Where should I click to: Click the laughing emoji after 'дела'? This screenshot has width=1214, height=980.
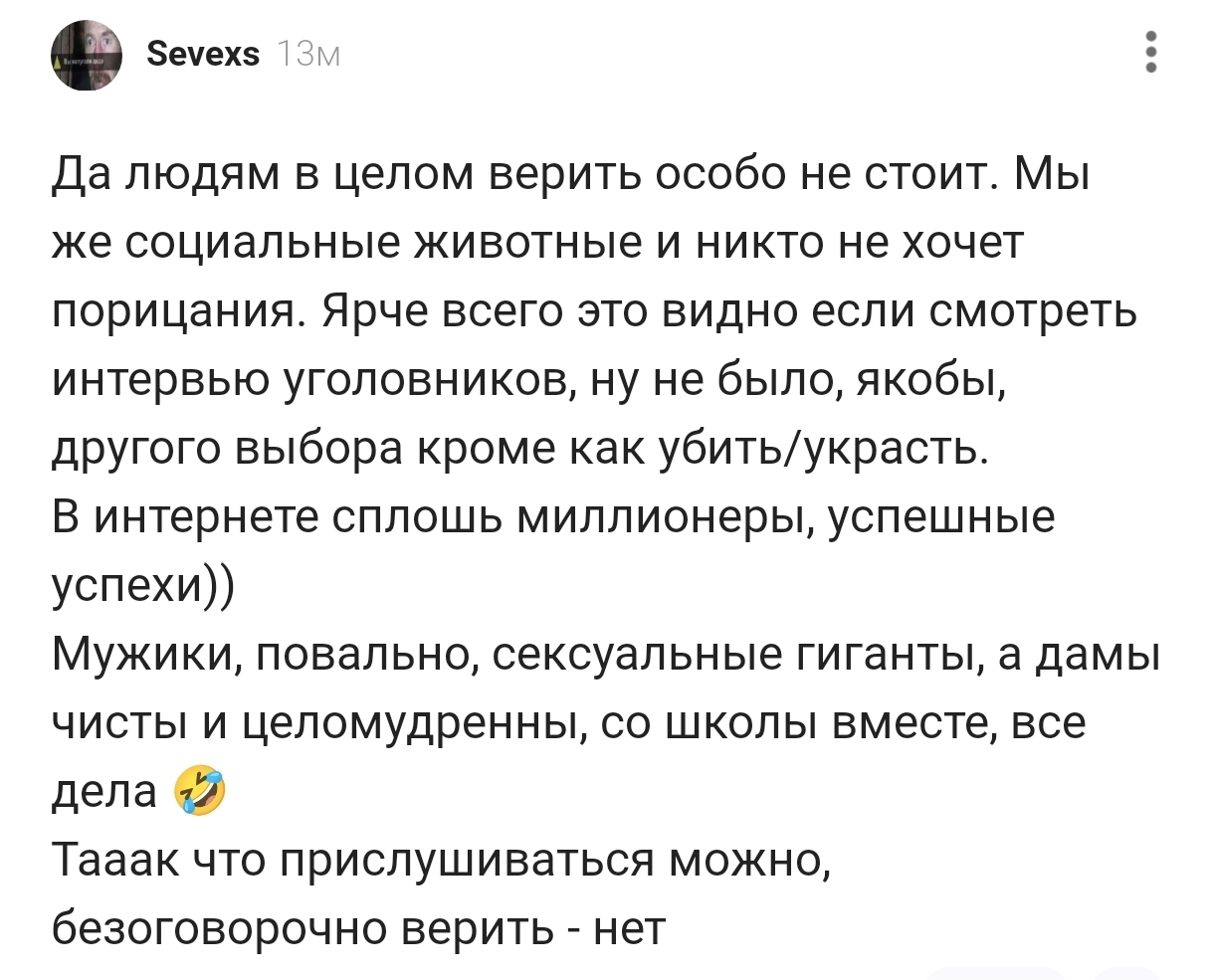[200, 792]
